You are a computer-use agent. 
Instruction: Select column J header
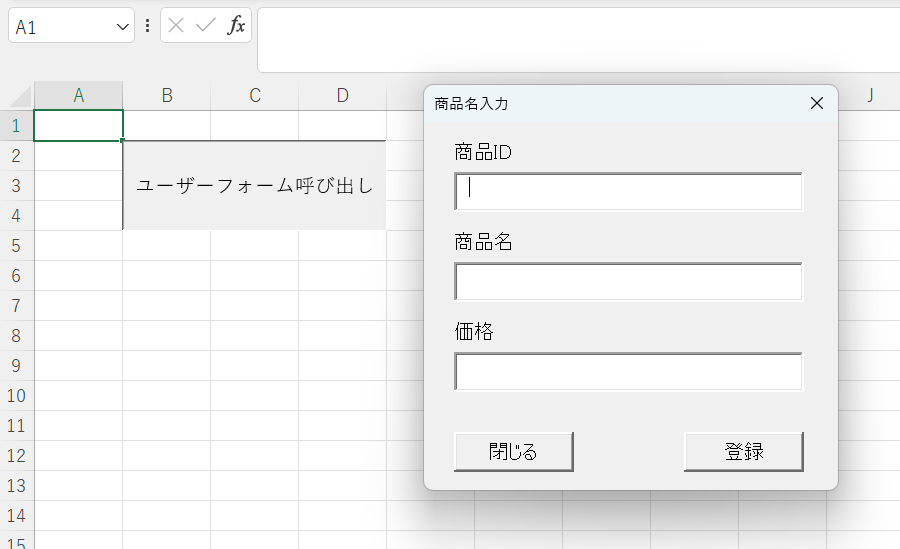point(870,95)
